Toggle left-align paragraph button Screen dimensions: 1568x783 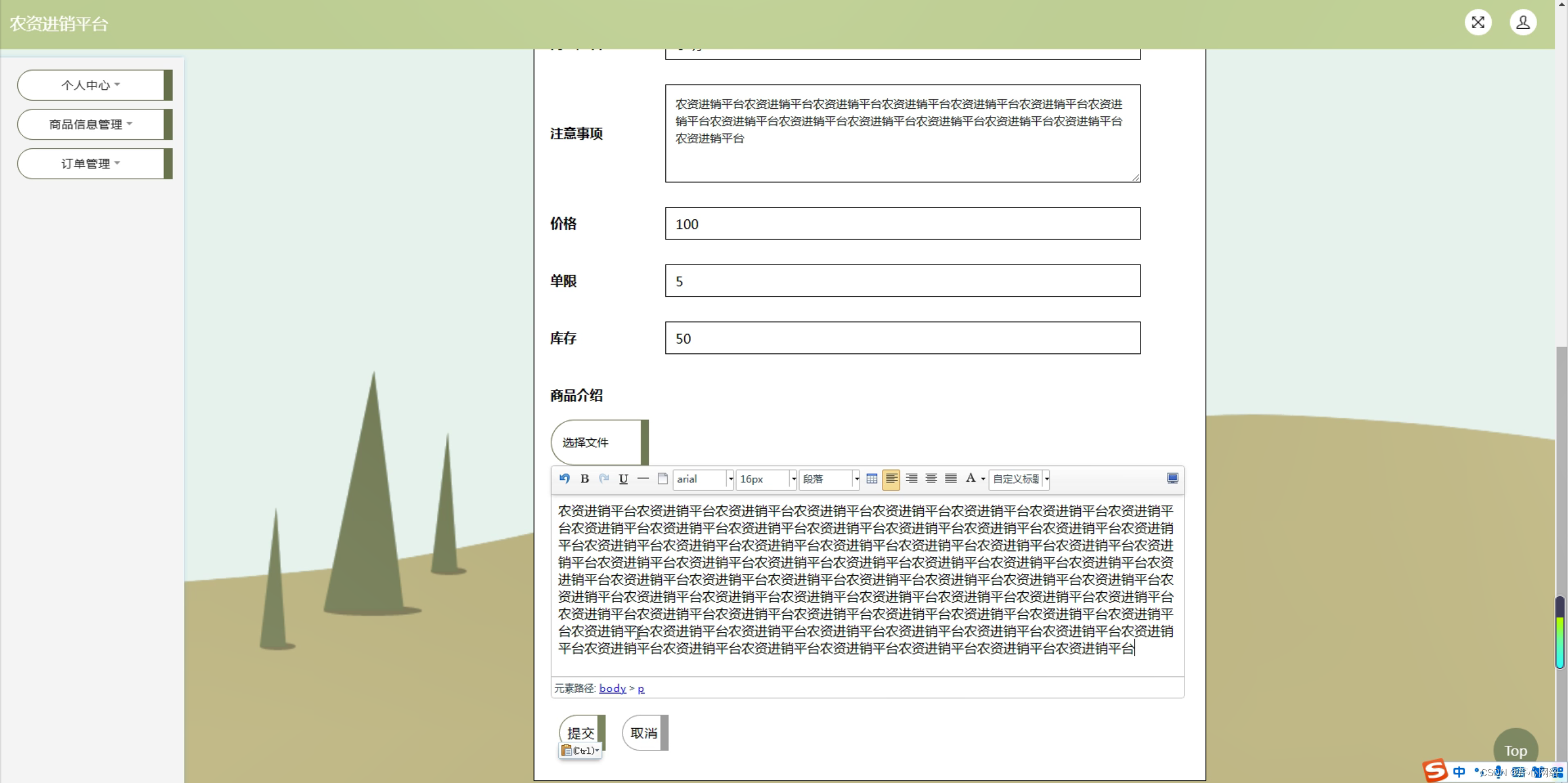[x=891, y=479]
